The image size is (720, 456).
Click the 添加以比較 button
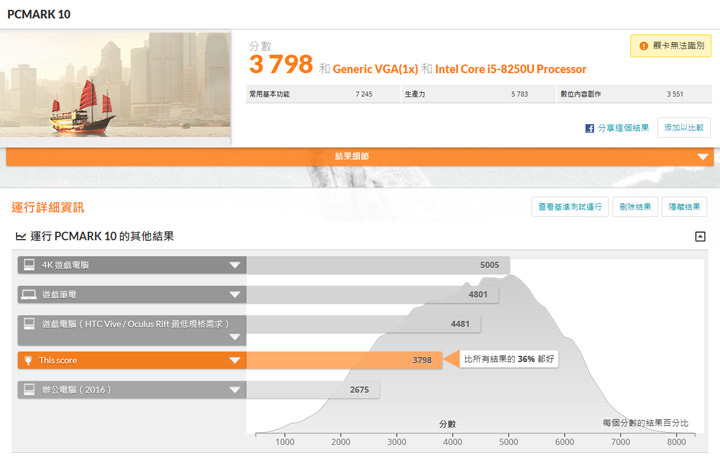(683, 128)
